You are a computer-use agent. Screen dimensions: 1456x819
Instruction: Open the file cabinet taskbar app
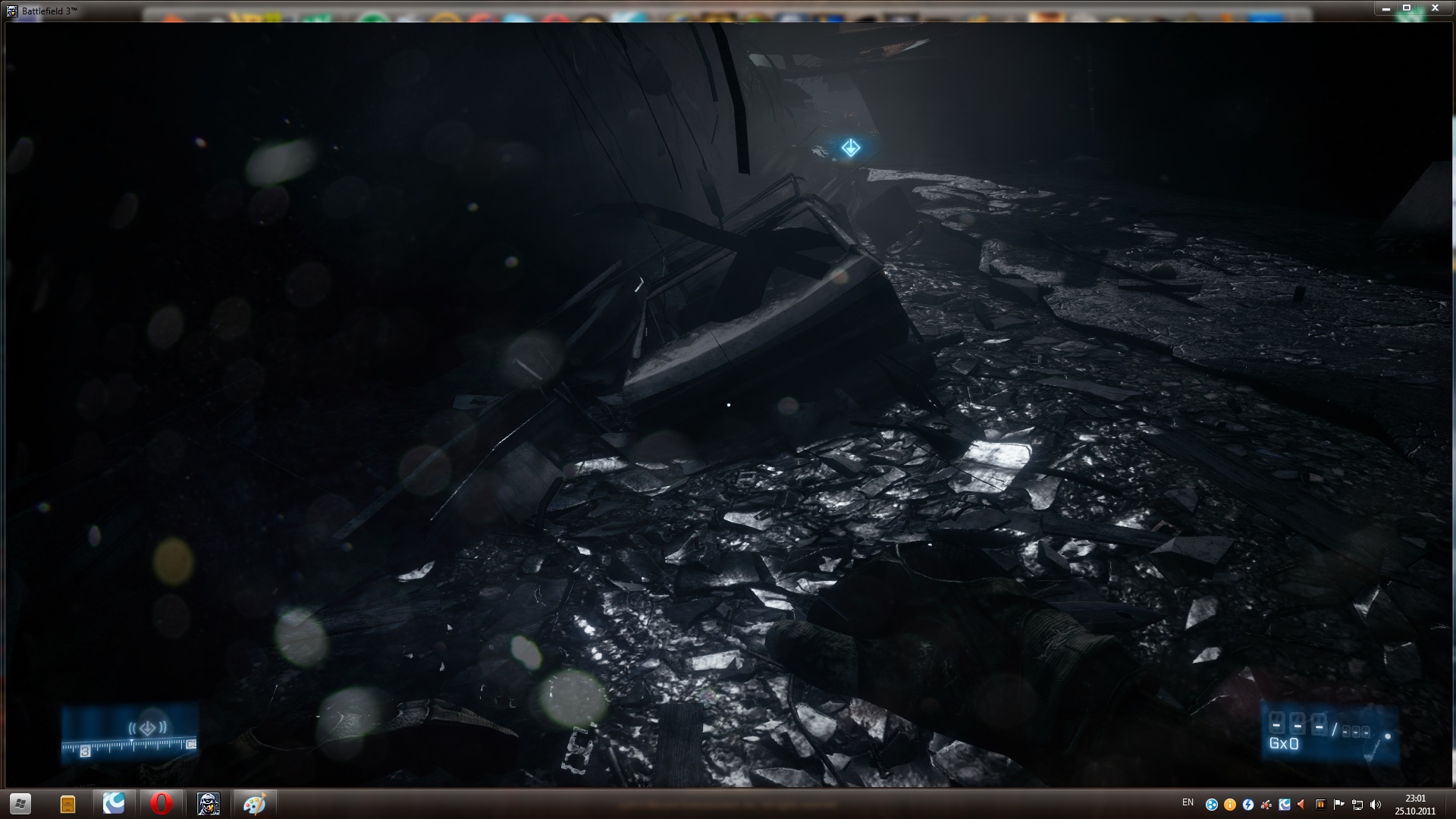click(x=67, y=804)
